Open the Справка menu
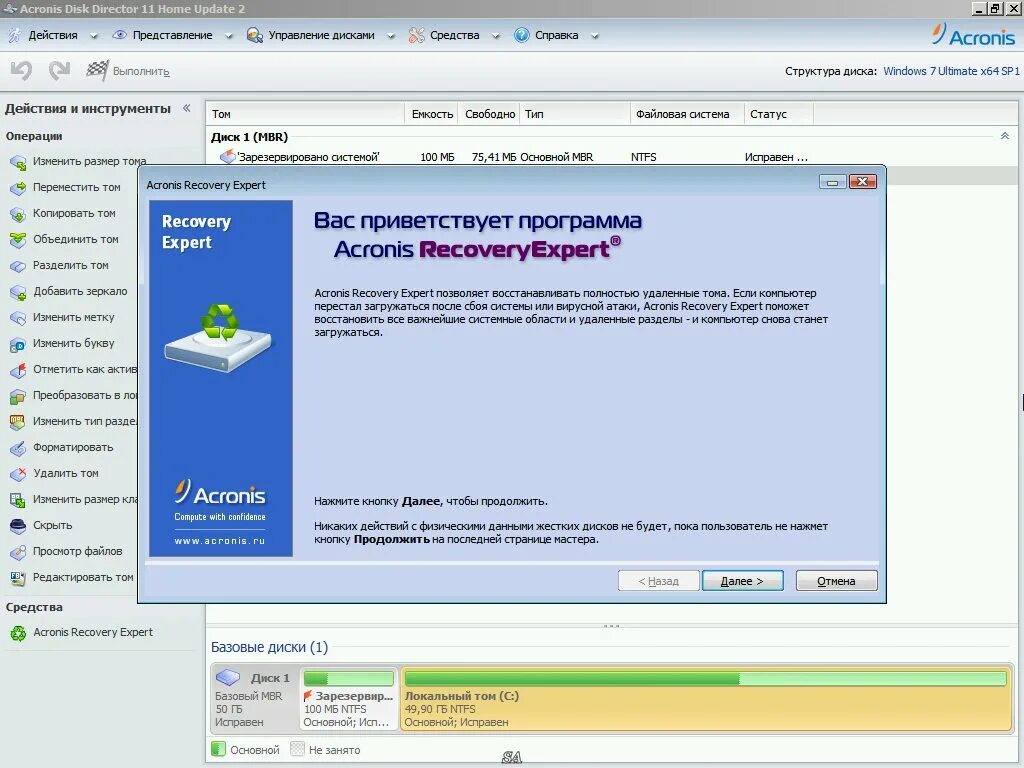This screenshot has width=1024, height=768. tap(556, 35)
